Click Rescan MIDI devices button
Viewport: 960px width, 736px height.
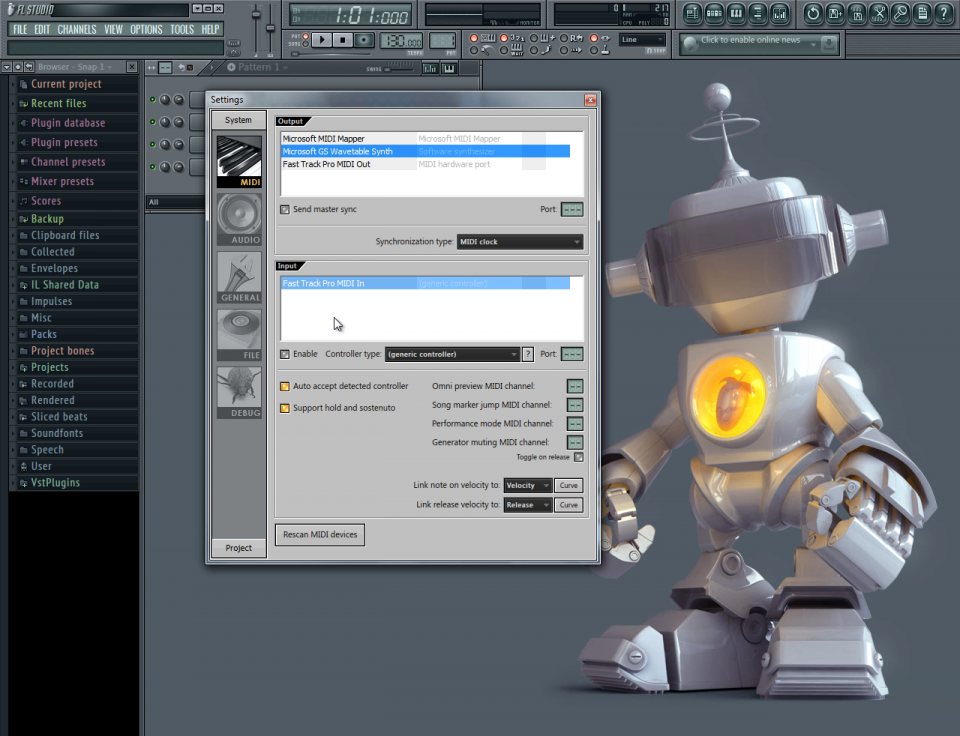click(320, 535)
